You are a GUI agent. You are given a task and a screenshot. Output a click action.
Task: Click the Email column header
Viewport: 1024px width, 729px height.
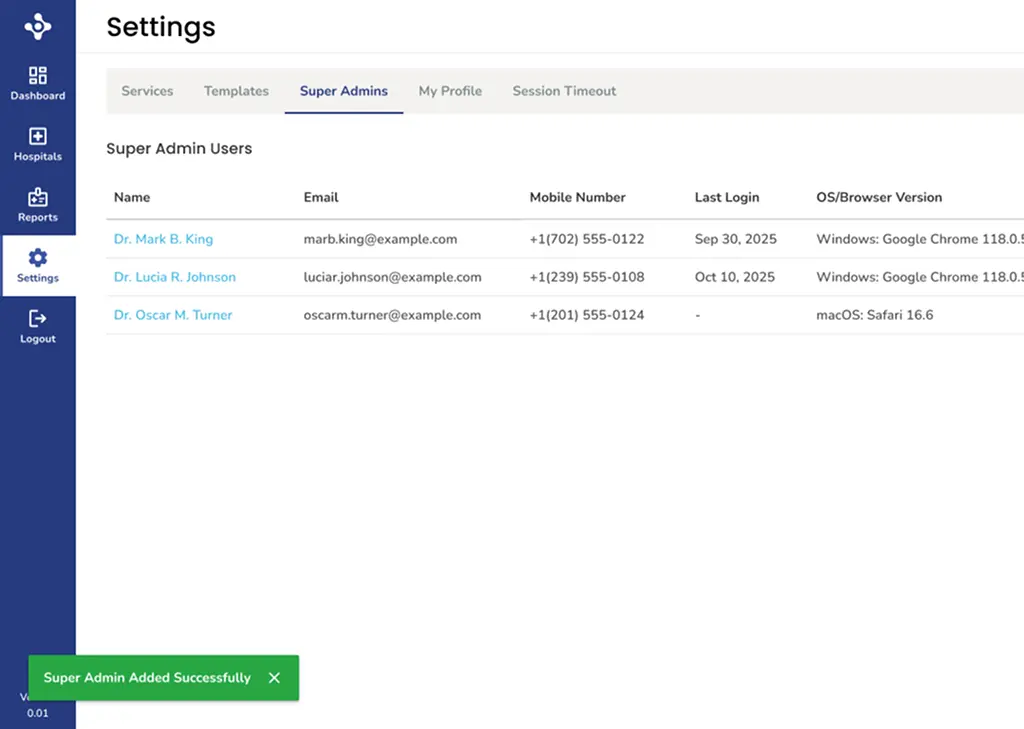321,197
